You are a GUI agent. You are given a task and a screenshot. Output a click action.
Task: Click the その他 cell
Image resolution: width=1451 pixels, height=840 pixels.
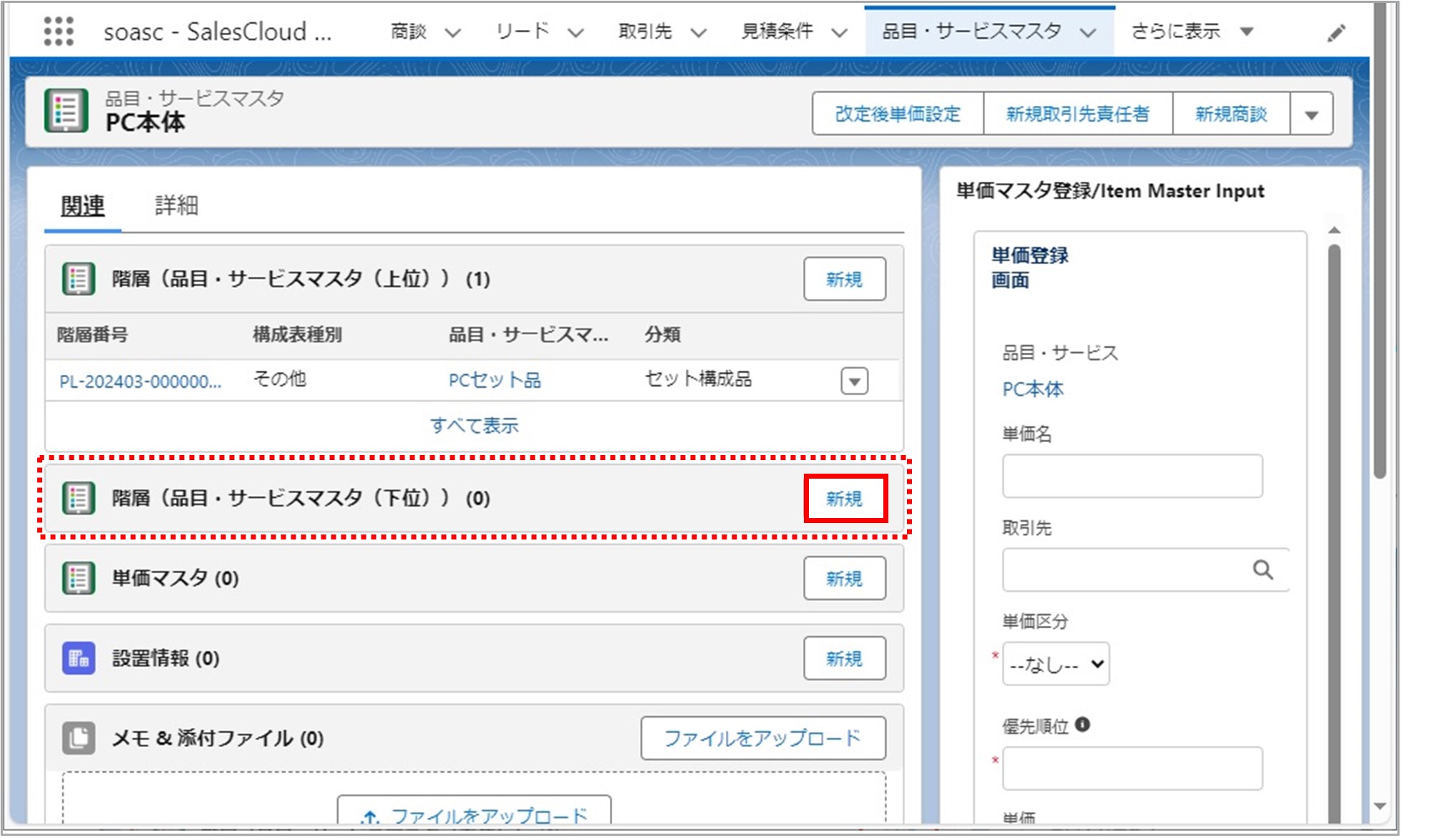point(280,379)
